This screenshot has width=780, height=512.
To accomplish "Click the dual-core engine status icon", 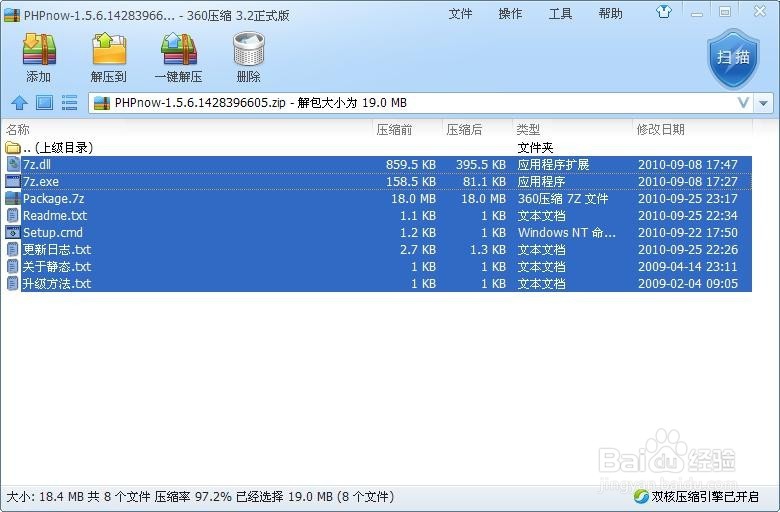I will click(x=641, y=497).
